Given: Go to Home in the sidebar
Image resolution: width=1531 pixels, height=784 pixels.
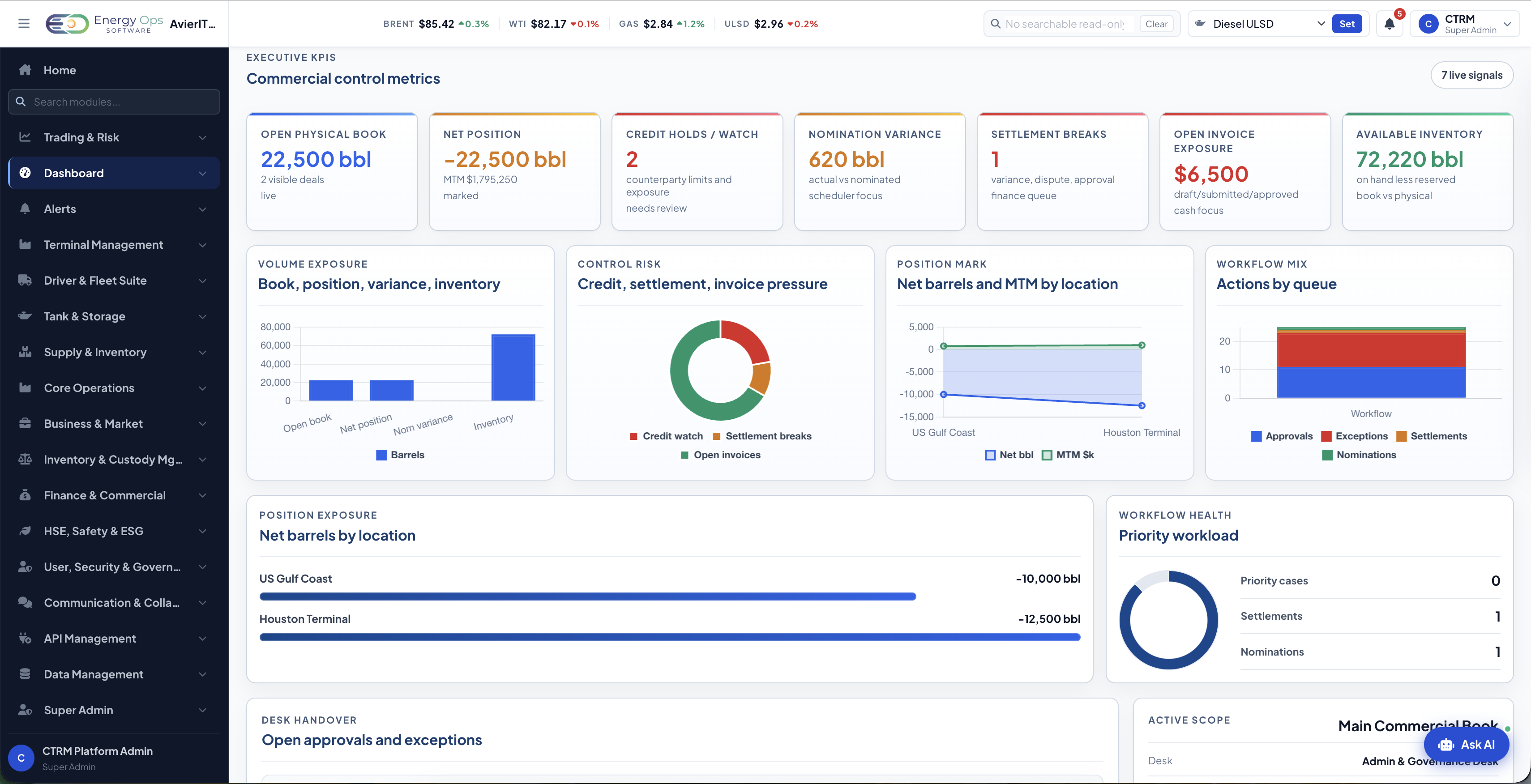Looking at the screenshot, I should 114,70.
